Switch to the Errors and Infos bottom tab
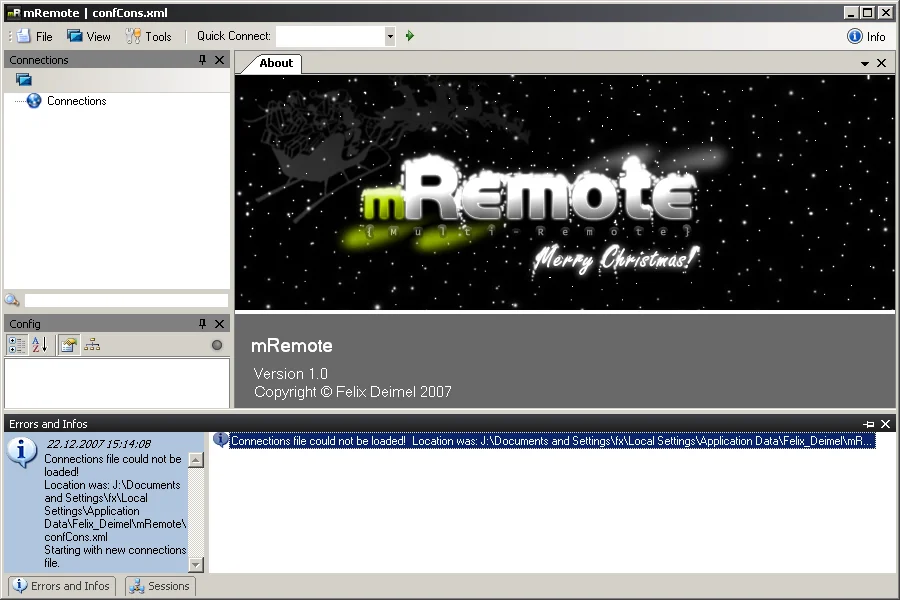 click(x=62, y=586)
